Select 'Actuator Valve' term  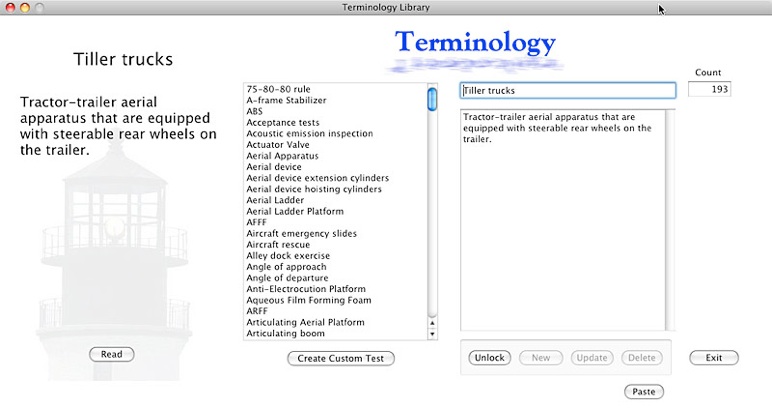pos(278,145)
